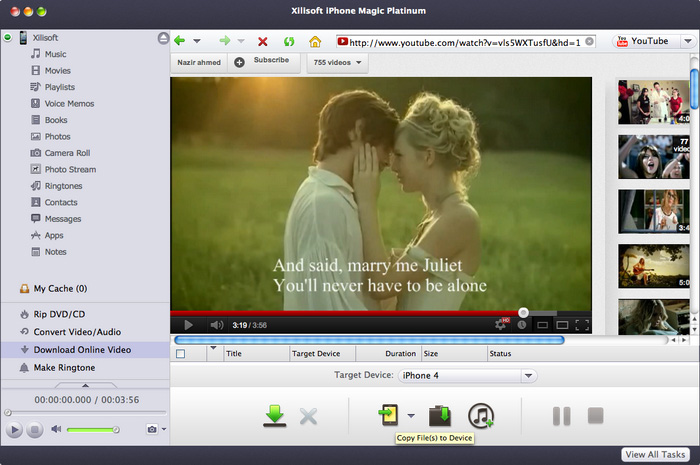
Task: Click the View All Tasks button
Action: coord(655,454)
